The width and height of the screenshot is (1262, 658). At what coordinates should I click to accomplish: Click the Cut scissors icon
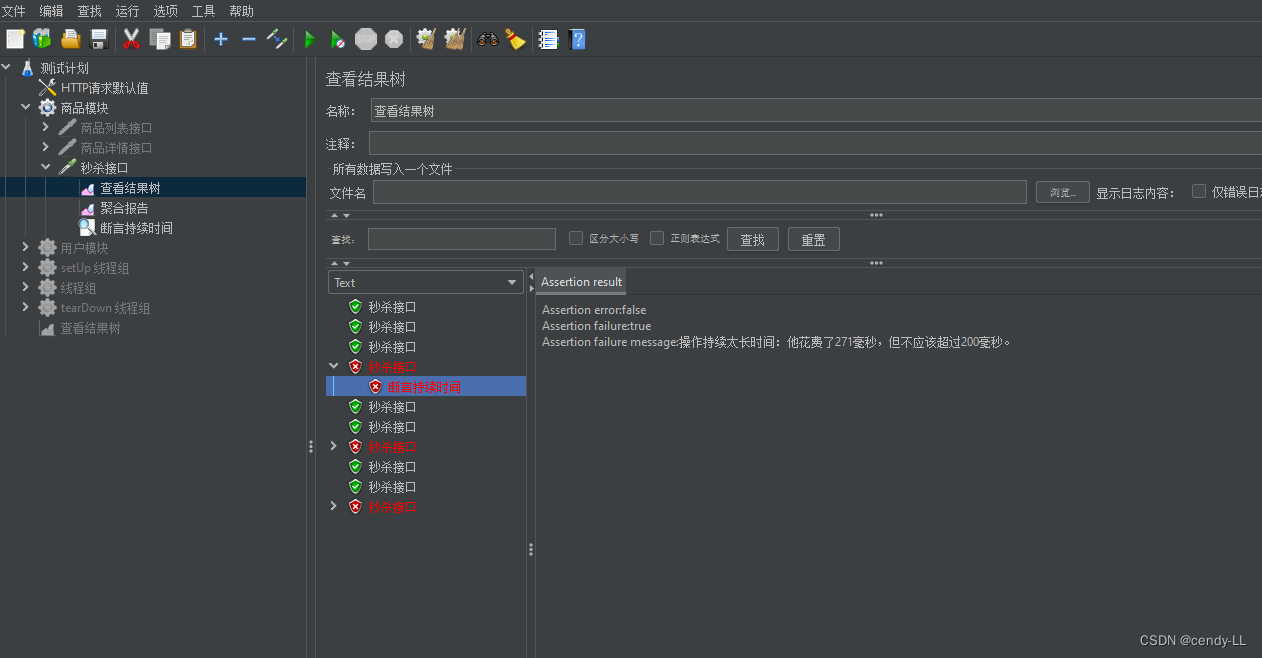pos(131,39)
